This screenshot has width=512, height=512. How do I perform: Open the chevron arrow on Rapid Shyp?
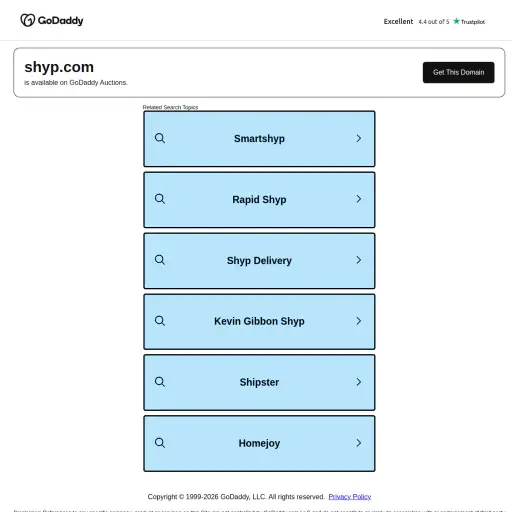(x=359, y=199)
